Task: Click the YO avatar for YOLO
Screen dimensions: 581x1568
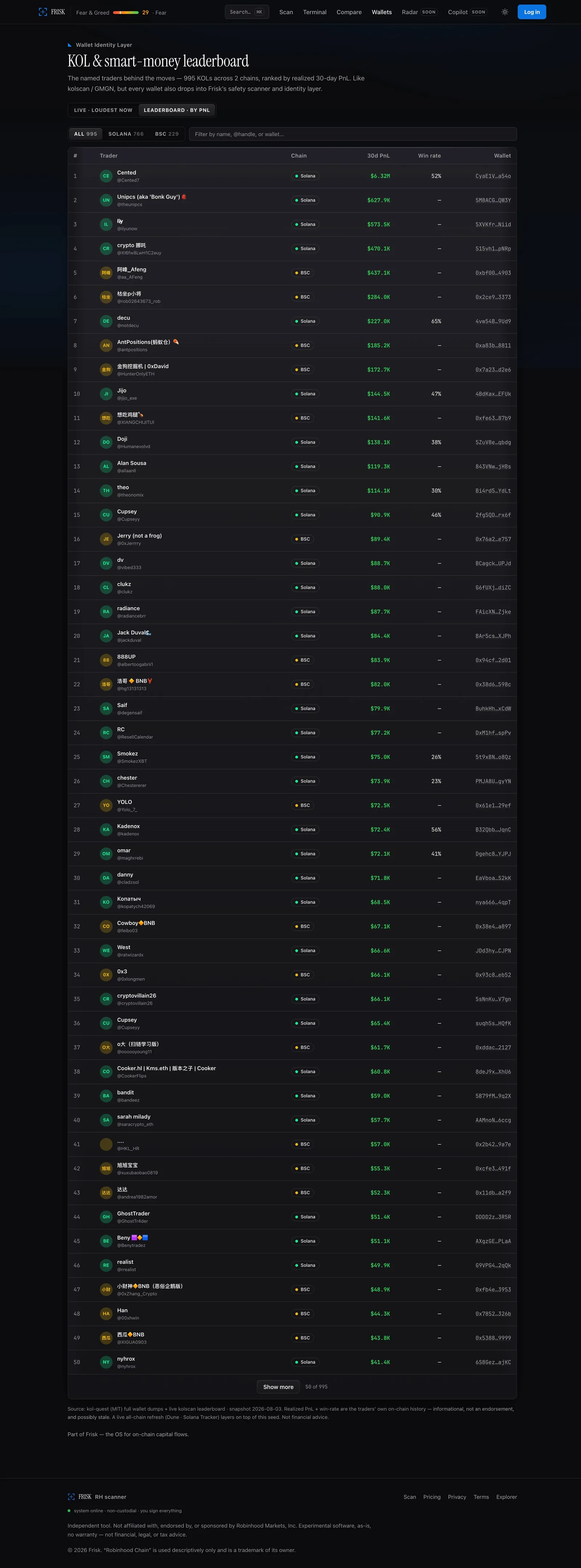Action: pyautogui.click(x=106, y=805)
